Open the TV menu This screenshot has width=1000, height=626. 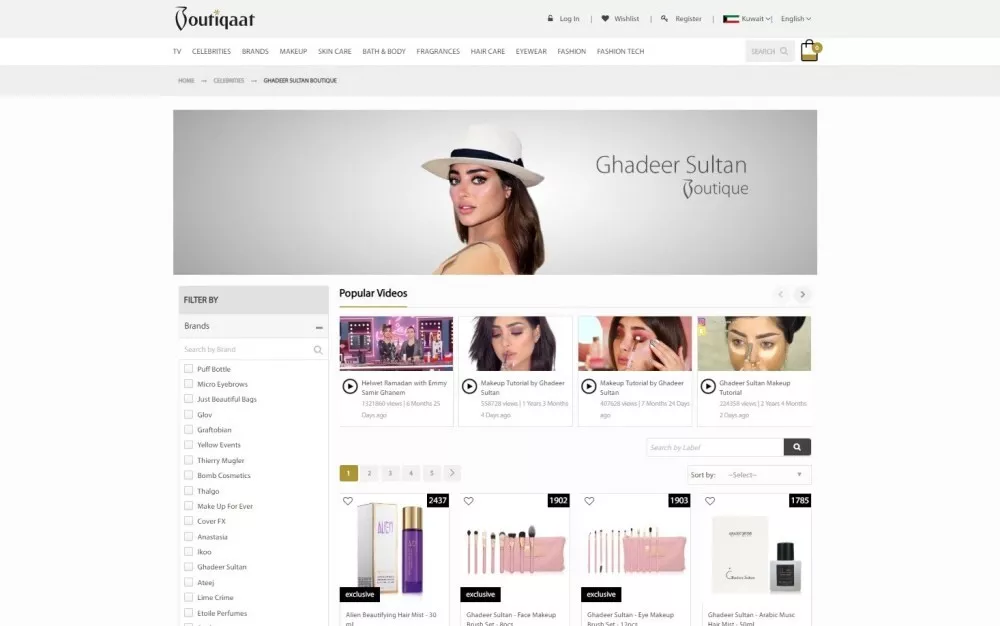tap(177, 51)
